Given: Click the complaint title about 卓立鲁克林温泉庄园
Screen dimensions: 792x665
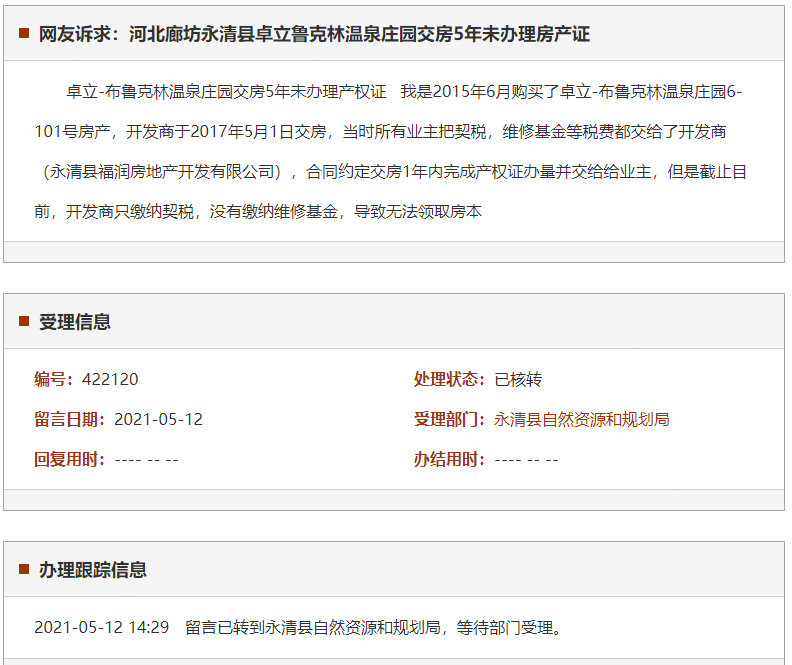Looking at the screenshot, I should tap(314, 34).
